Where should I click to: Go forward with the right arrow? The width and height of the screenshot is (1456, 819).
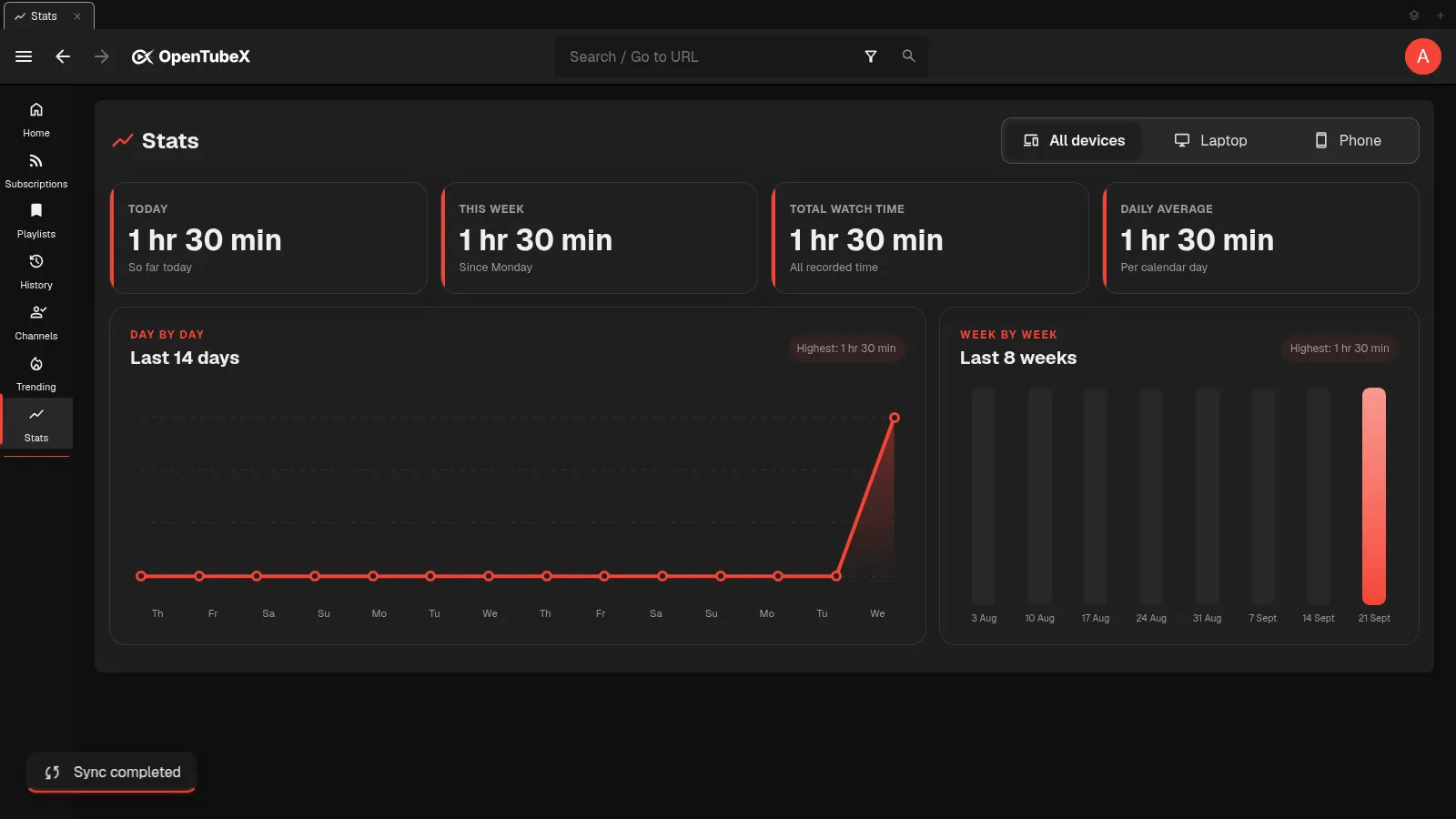[102, 56]
